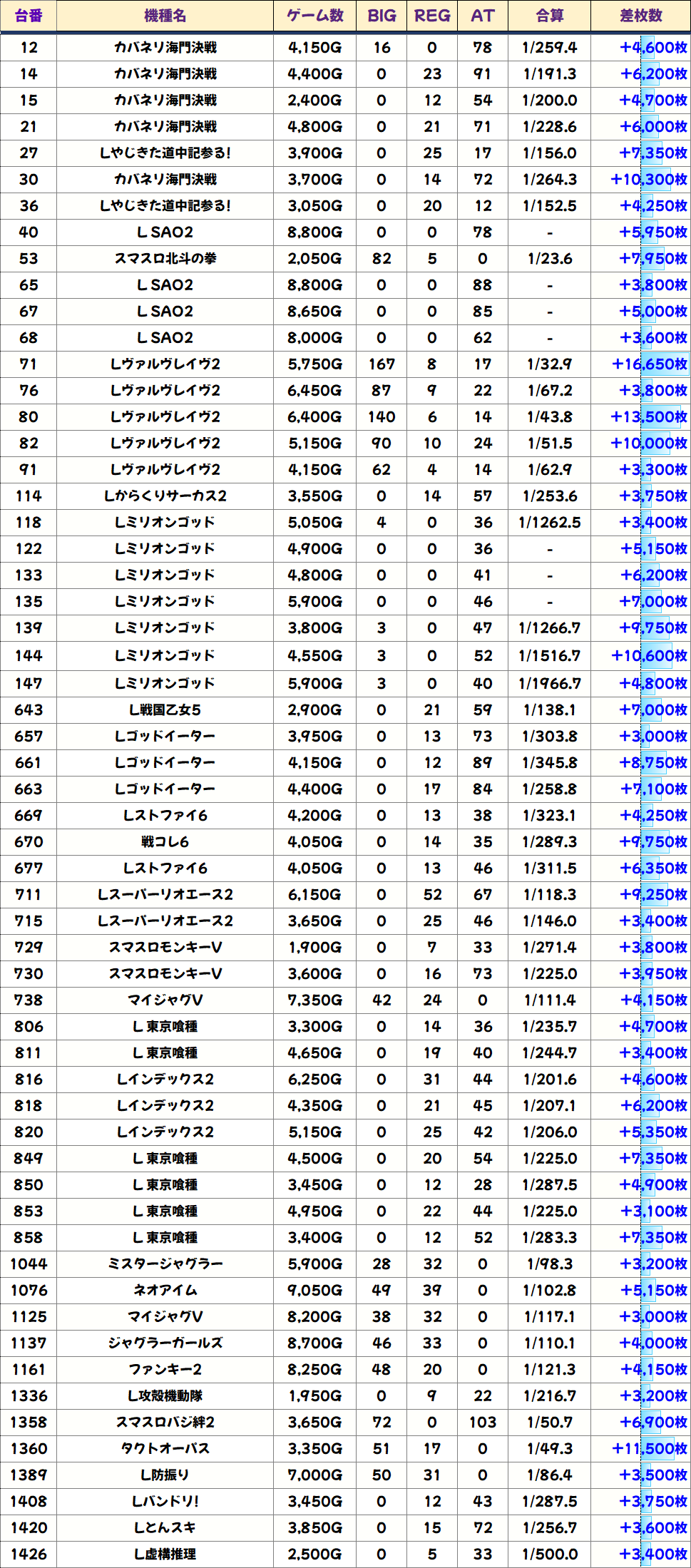This screenshot has height=1568, width=691.
Task: Select the +16,650枚 difference value
Action: 649,364
